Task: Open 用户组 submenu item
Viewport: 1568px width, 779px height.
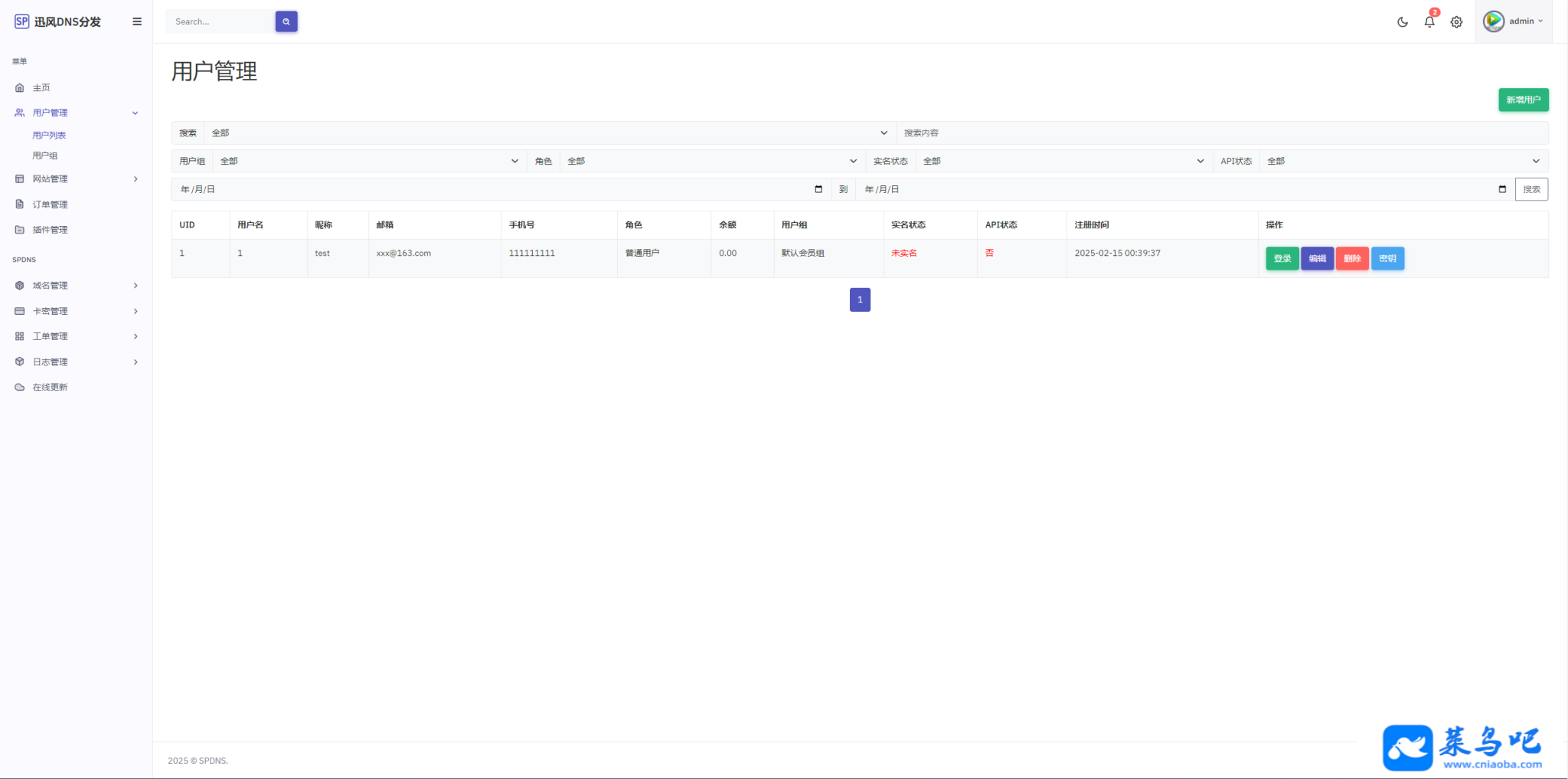Action: click(44, 155)
